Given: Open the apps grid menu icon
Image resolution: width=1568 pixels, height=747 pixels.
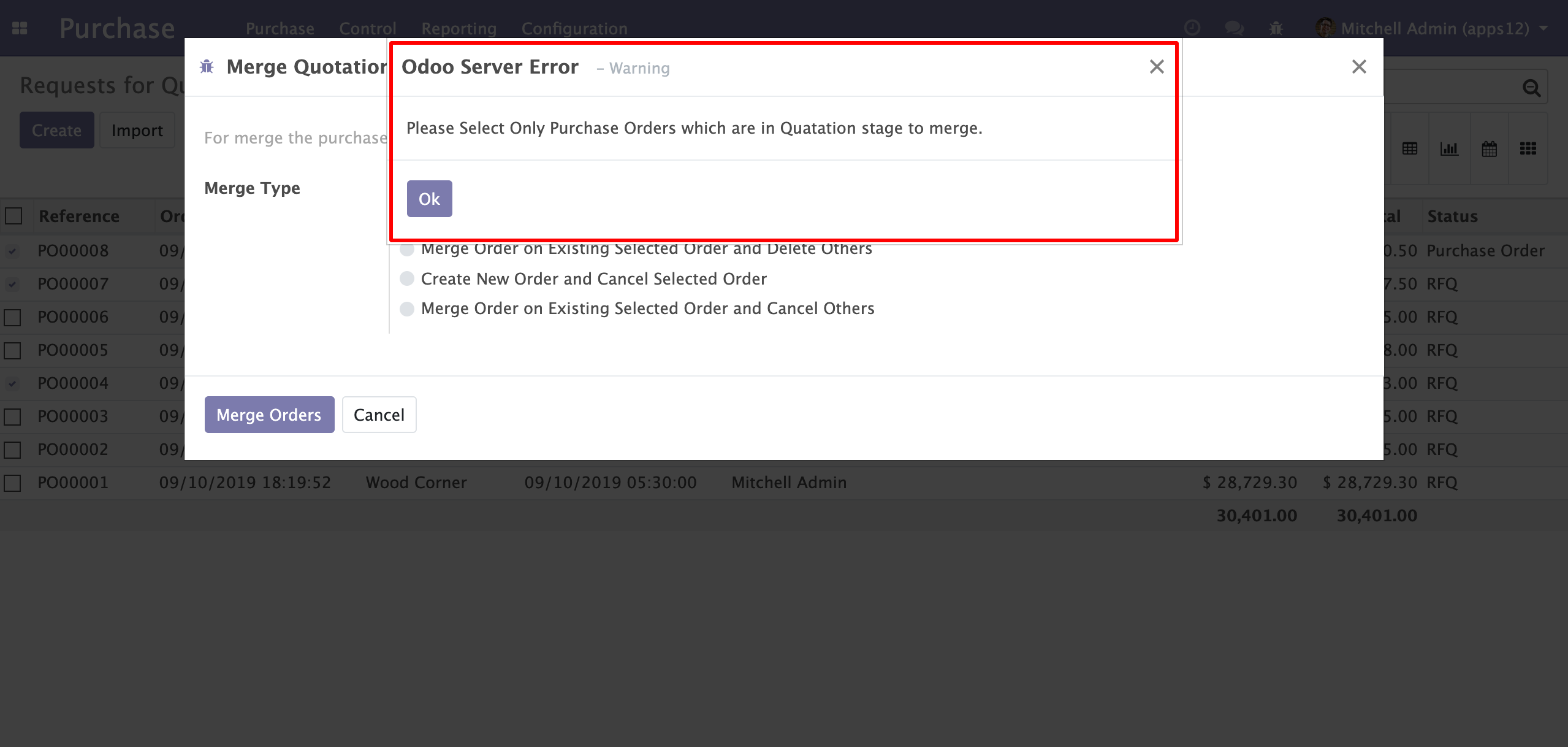Looking at the screenshot, I should click(x=20, y=28).
